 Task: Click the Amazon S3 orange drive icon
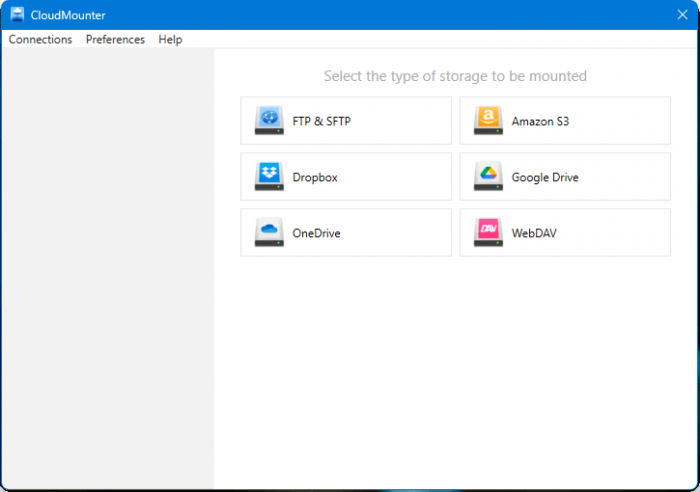pos(488,121)
